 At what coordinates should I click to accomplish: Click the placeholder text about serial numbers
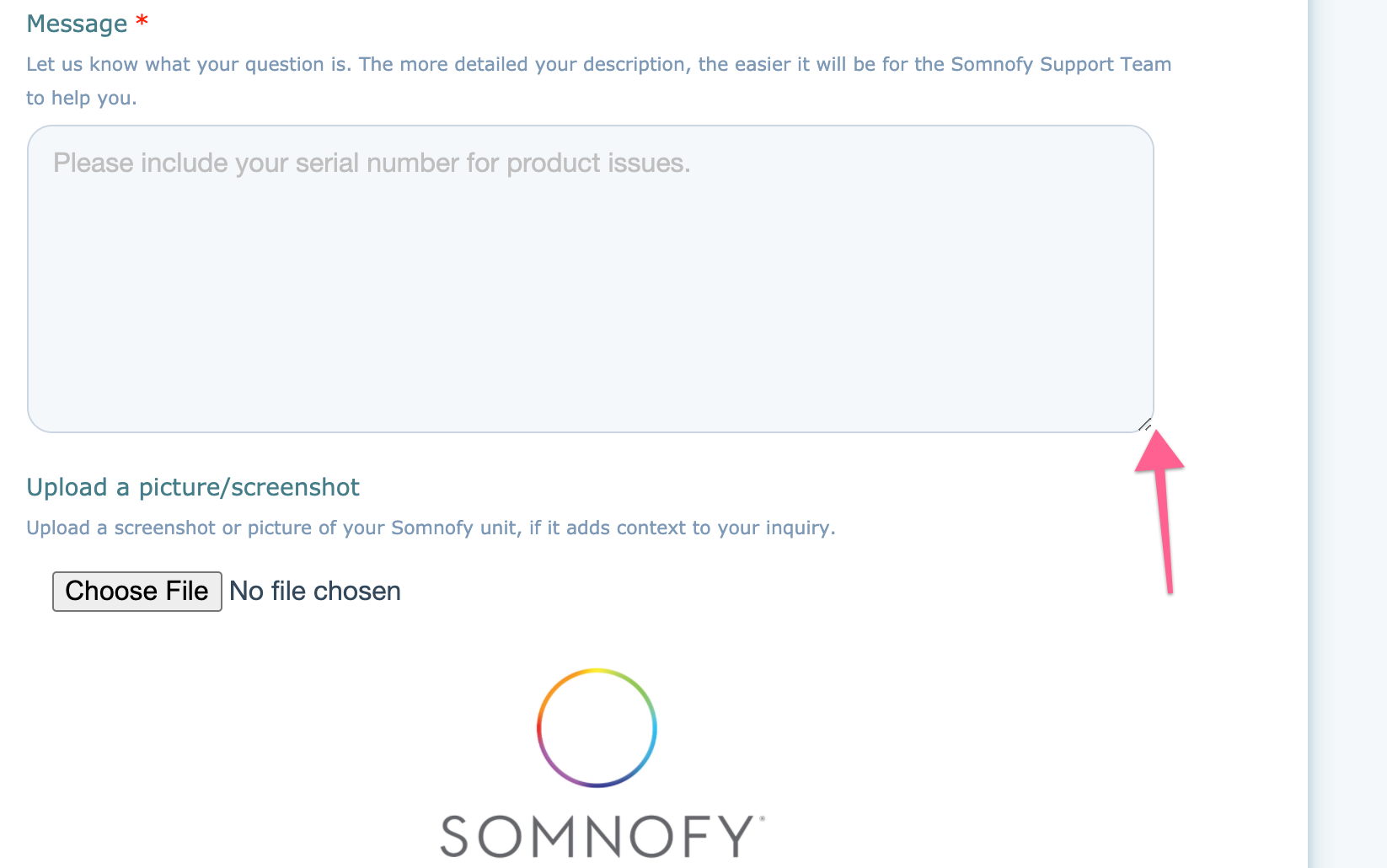[x=372, y=163]
